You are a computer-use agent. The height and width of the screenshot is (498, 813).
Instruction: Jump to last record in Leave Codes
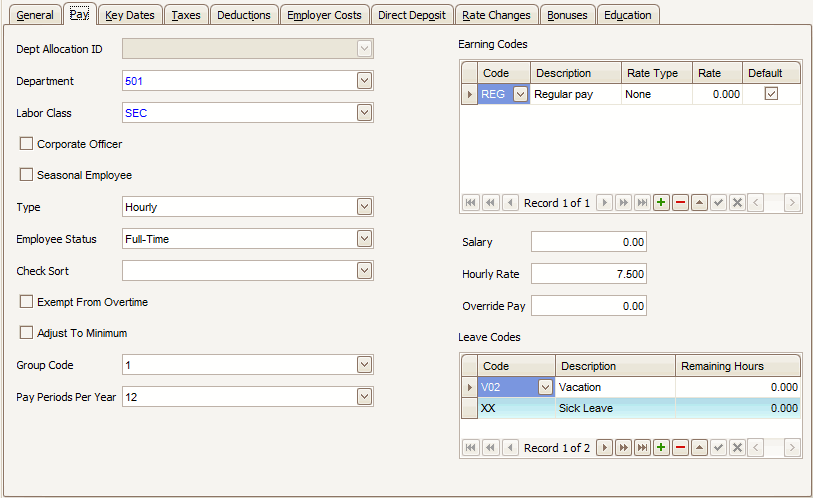pos(642,448)
